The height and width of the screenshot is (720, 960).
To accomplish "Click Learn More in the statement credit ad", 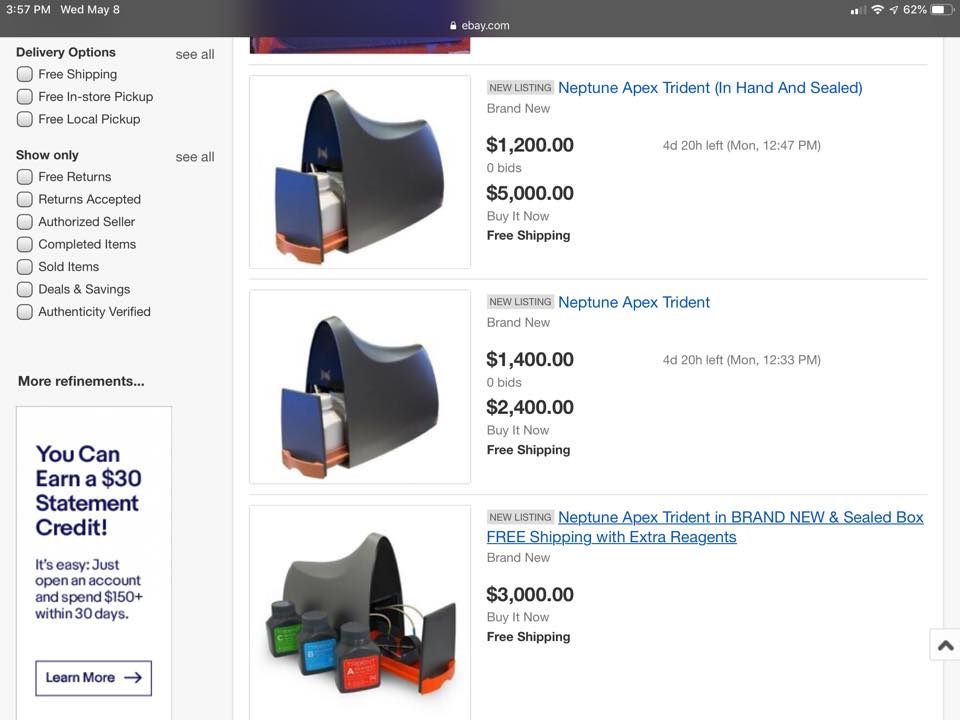I will pos(94,678).
